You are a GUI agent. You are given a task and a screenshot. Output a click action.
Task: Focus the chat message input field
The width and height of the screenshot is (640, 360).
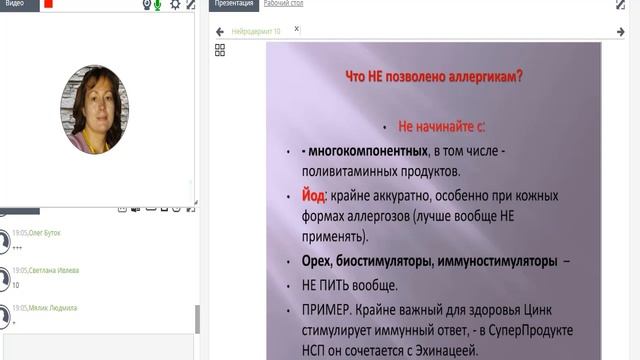click(98, 347)
